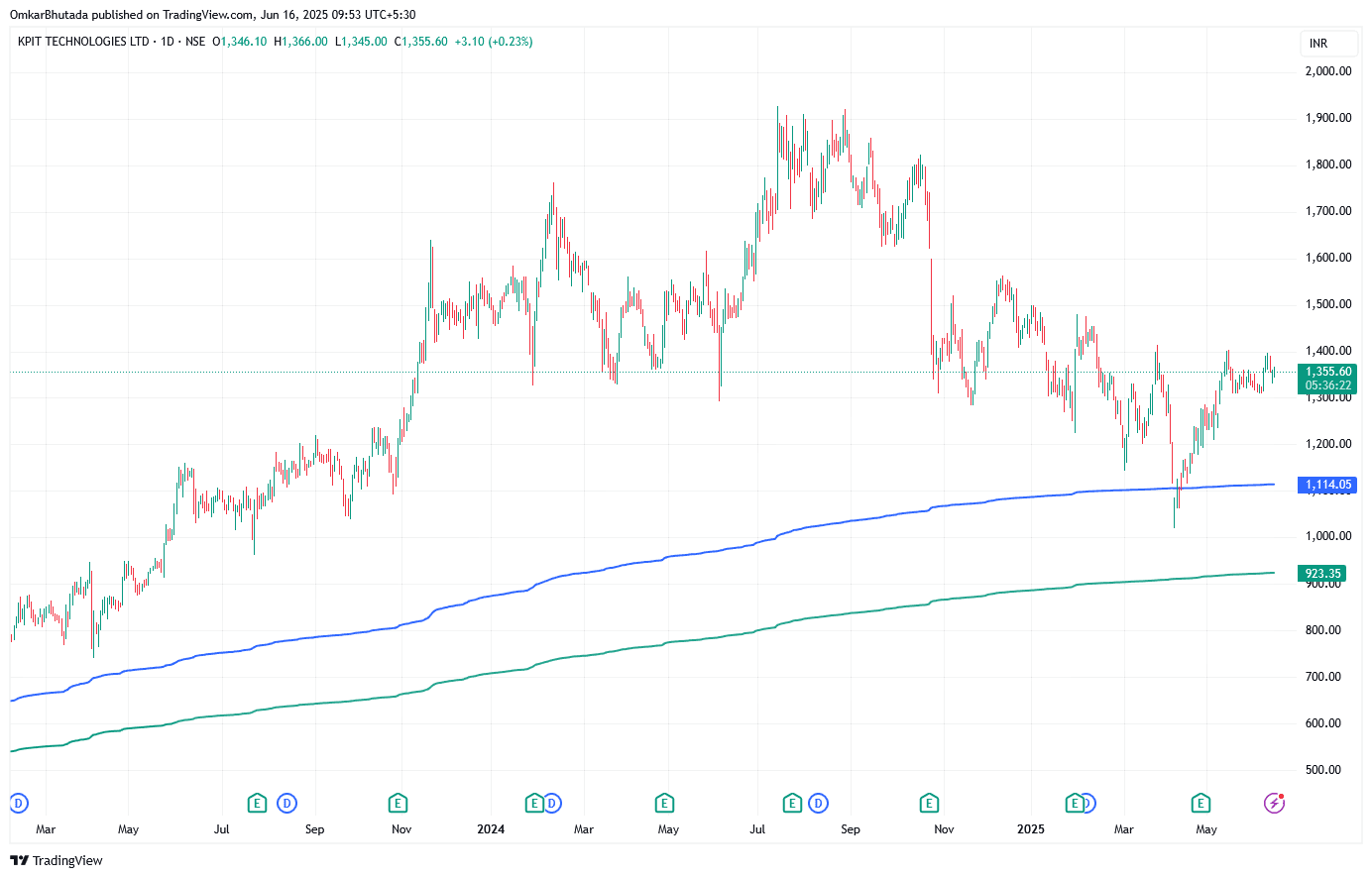Click the 2024 label on the time axis

pos(491,829)
